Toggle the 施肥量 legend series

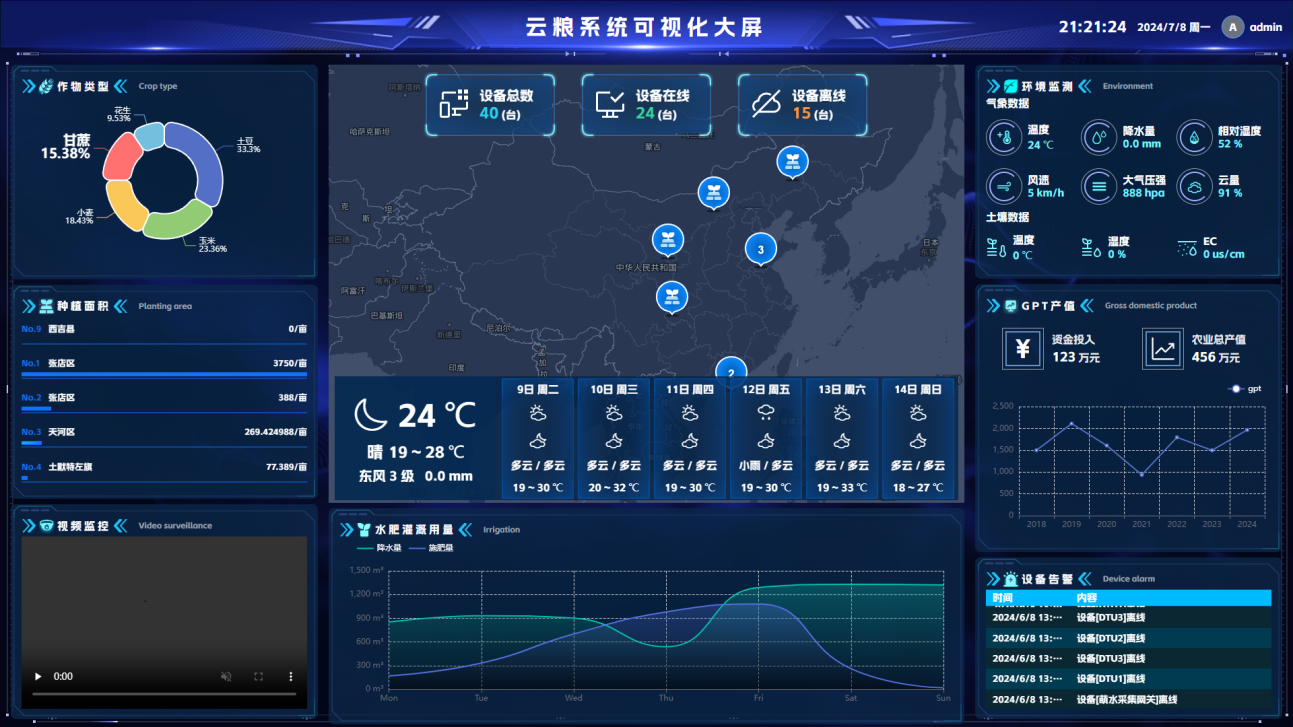431,548
